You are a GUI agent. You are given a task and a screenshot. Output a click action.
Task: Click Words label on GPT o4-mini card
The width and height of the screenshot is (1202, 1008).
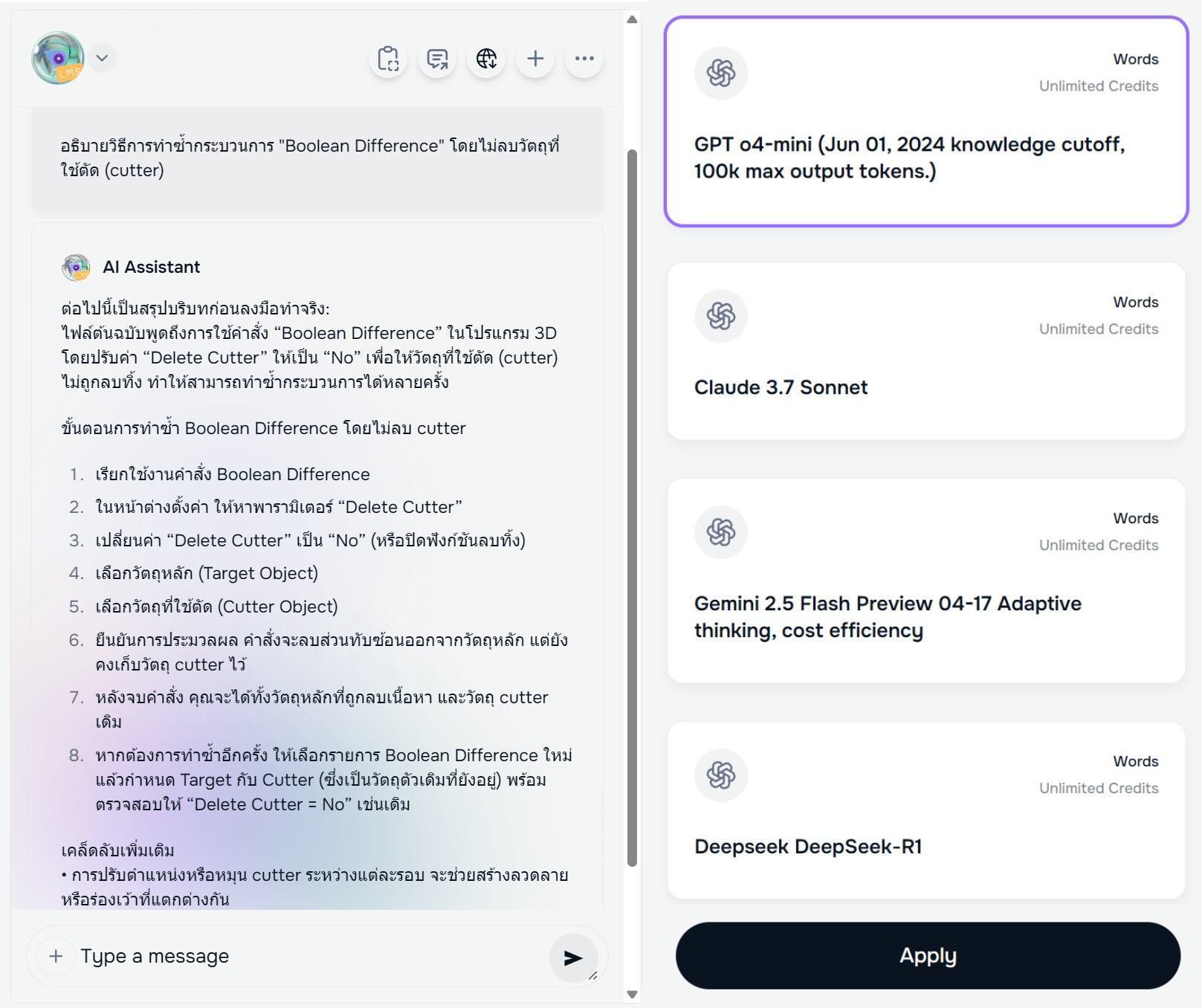(1136, 59)
